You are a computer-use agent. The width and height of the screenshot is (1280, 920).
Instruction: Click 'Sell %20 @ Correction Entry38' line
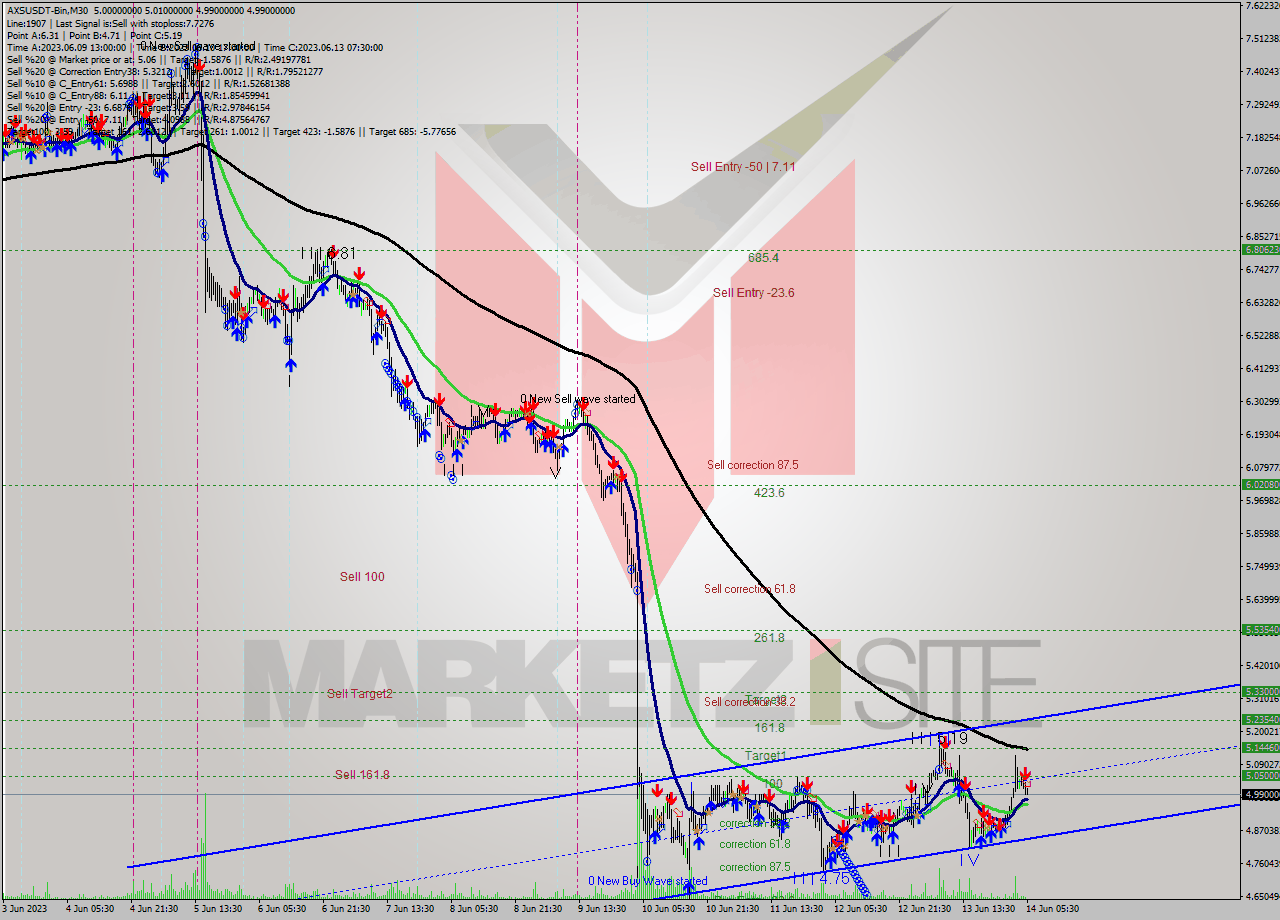(x=165, y=70)
